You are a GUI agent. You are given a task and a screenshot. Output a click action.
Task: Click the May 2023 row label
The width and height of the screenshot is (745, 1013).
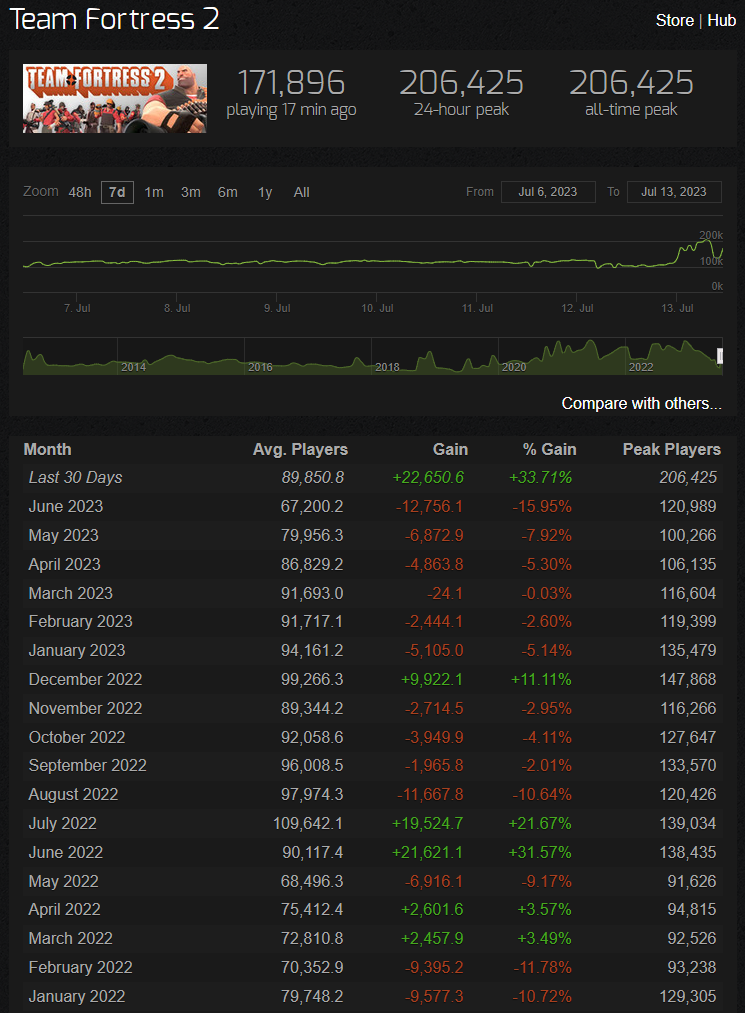[63, 536]
